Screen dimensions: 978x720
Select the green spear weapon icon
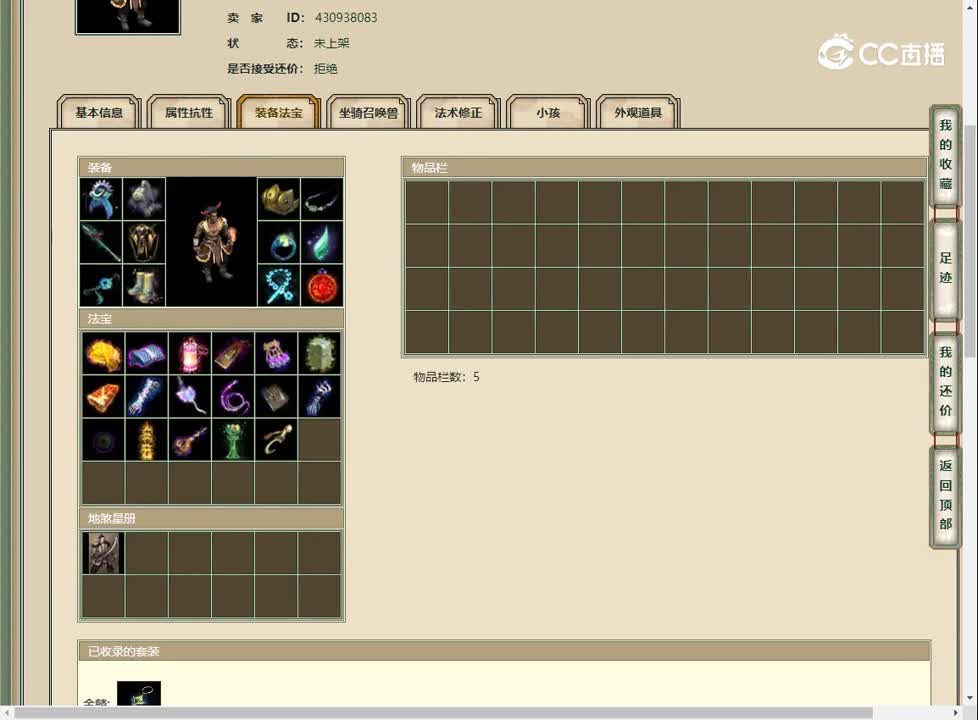101,242
